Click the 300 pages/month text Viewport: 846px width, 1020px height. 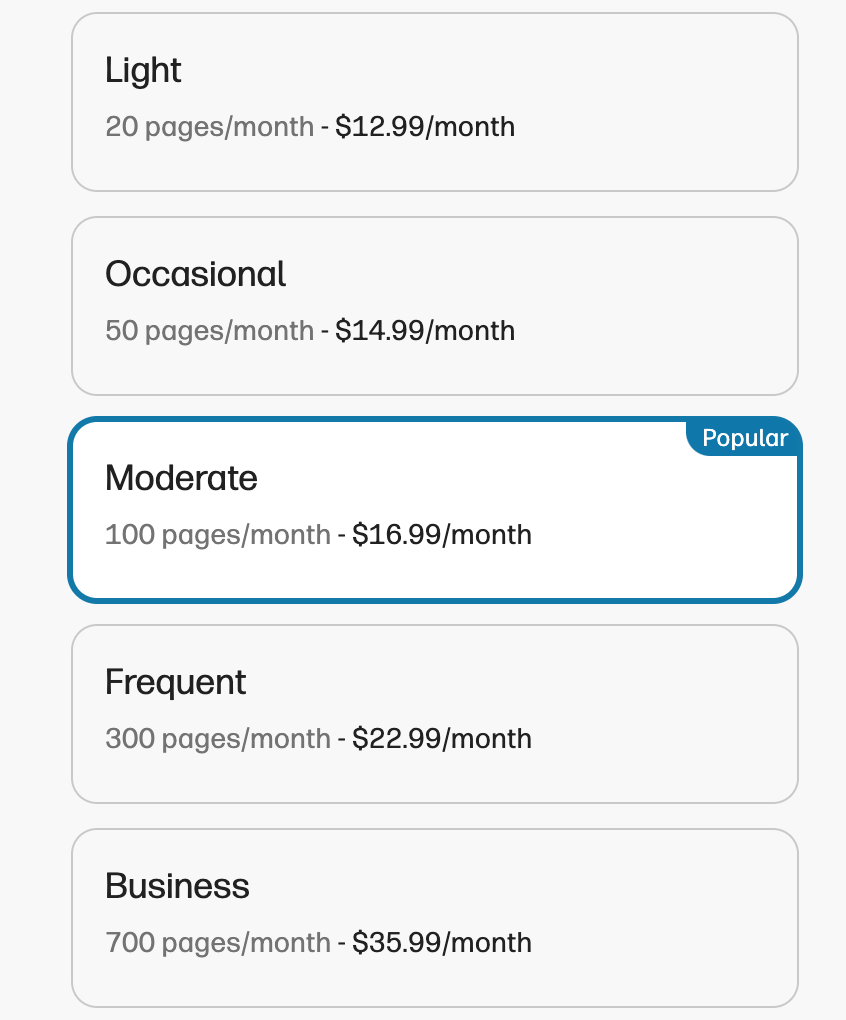pos(218,739)
